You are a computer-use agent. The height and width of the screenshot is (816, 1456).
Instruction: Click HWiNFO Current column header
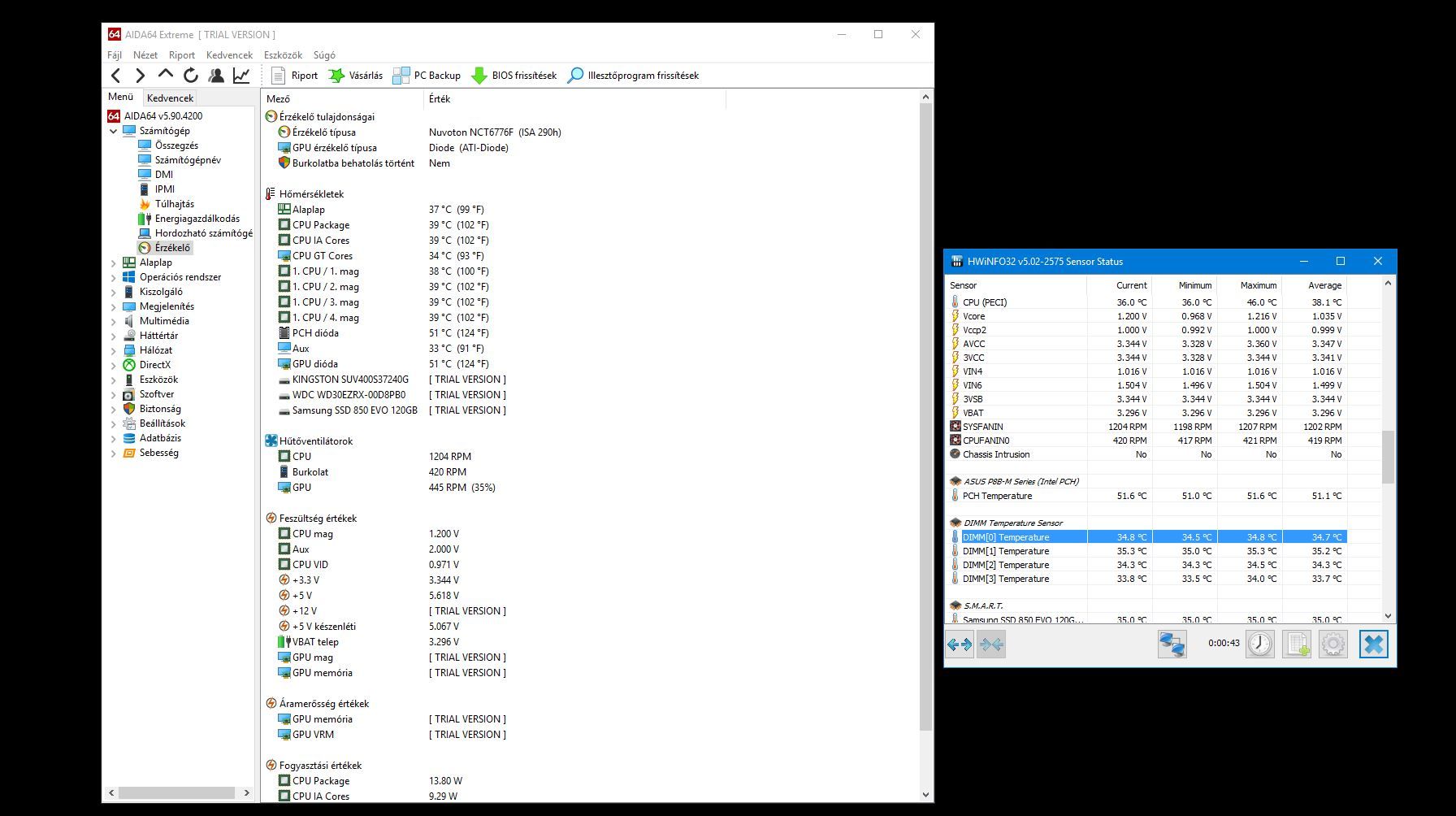[x=1119, y=285]
